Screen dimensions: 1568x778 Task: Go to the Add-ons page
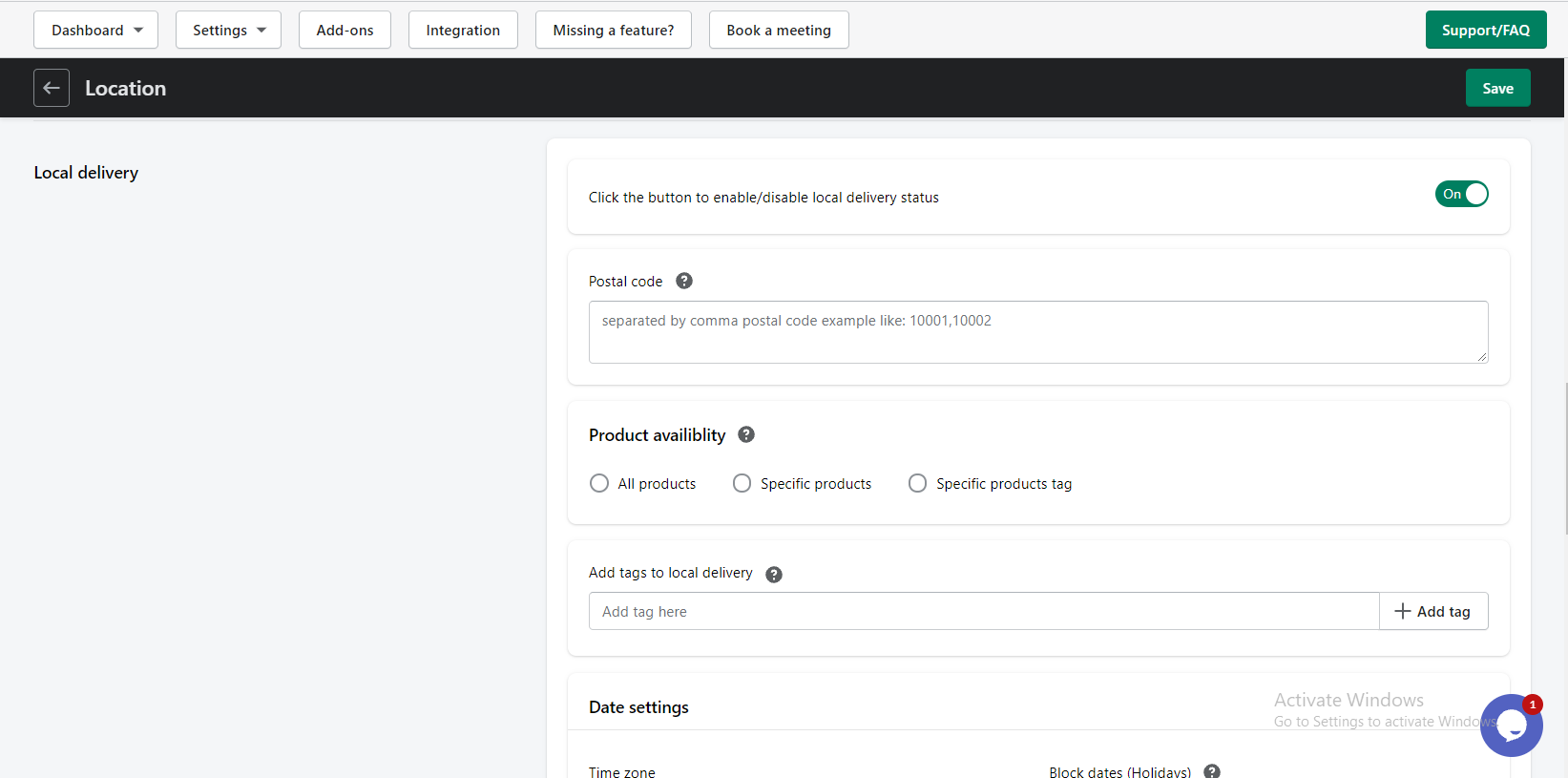click(x=345, y=30)
